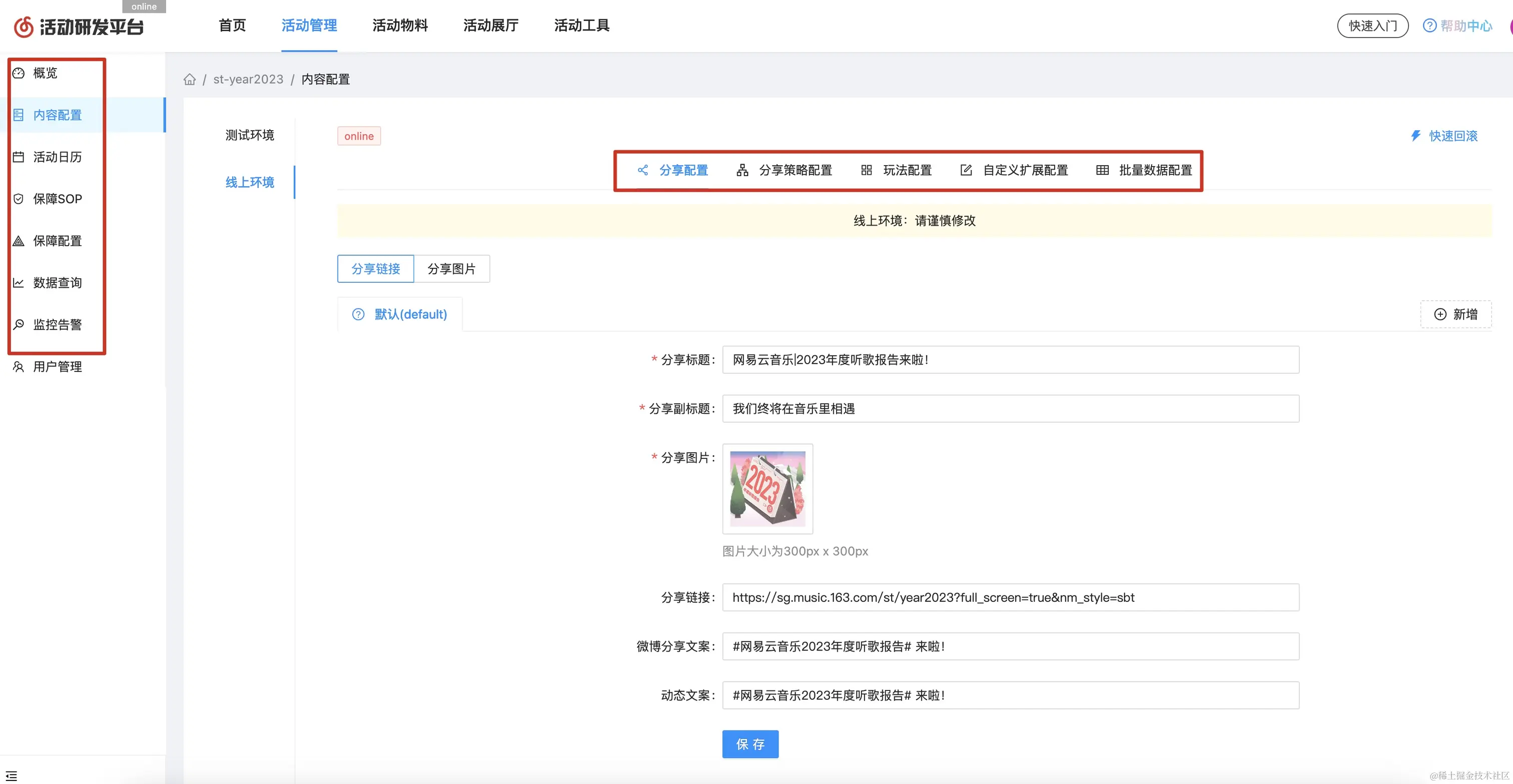
Task: Open 帮助中心 link
Action: (x=1465, y=26)
